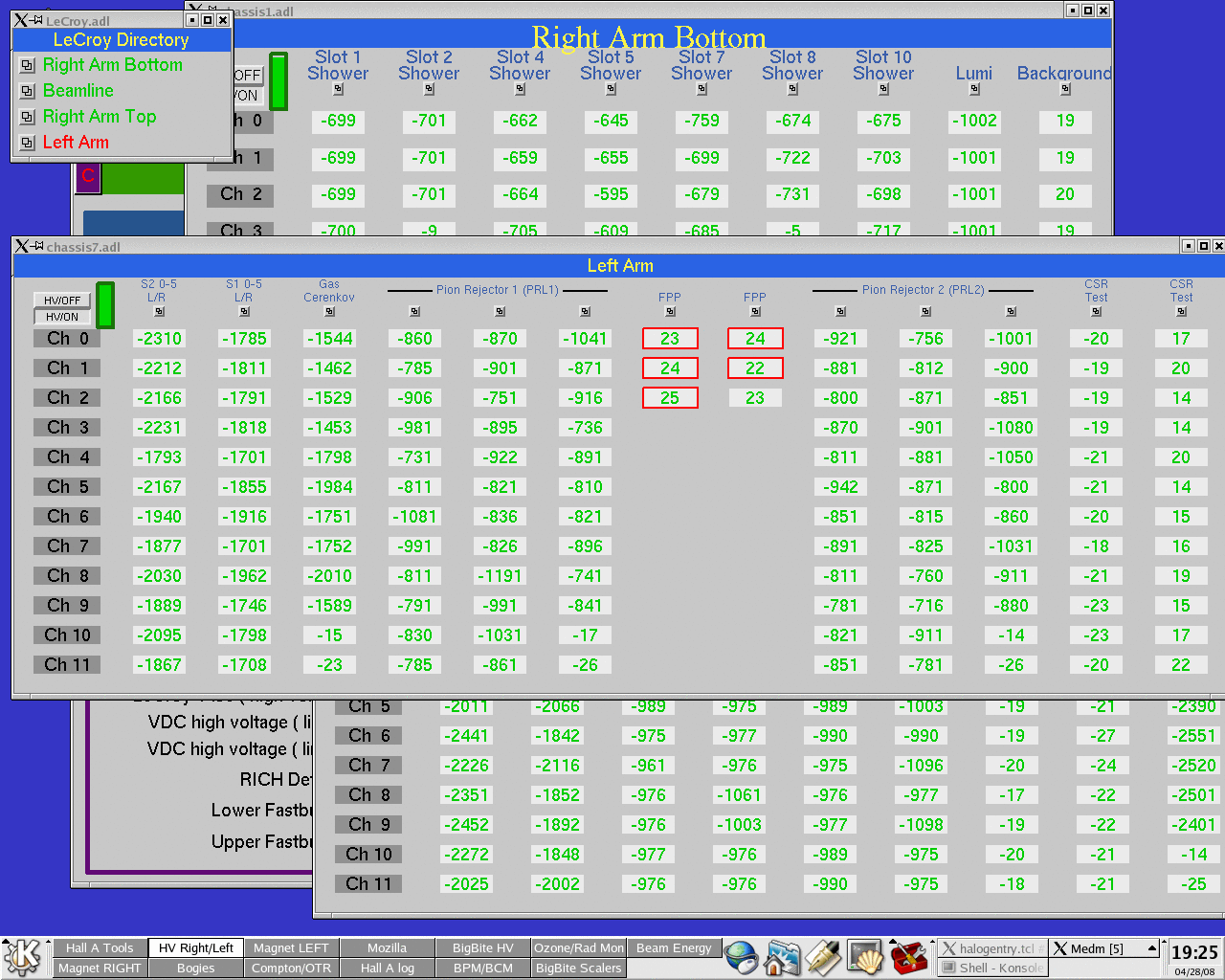Open related display icon under Slot 2 Shower

pos(429,89)
